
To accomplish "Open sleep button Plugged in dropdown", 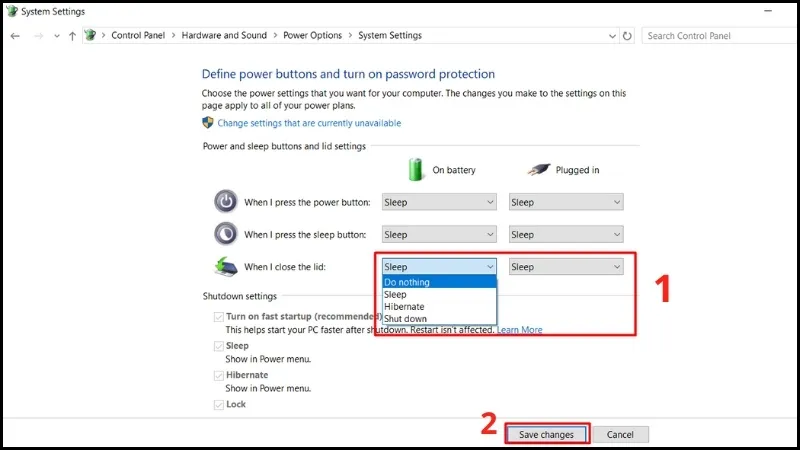I will click(x=566, y=235).
